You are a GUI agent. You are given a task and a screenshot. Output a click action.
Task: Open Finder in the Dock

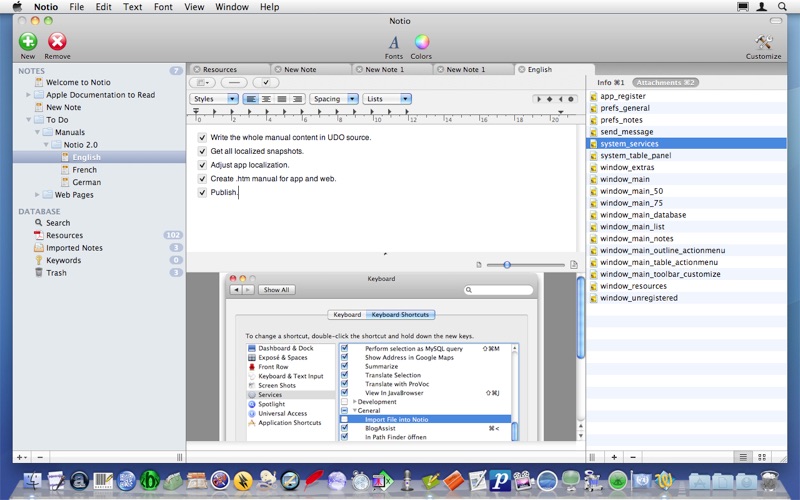pos(34,481)
